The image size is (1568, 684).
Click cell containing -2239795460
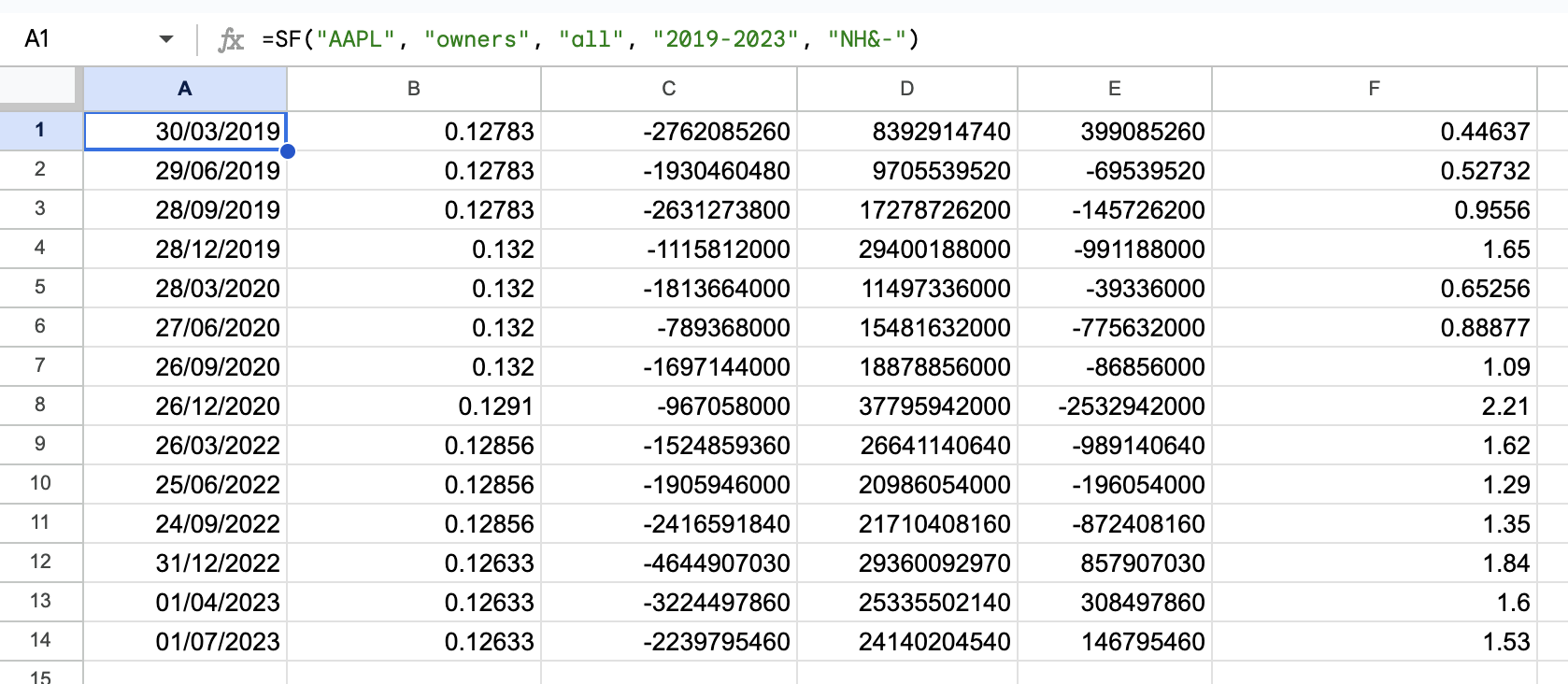(669, 641)
